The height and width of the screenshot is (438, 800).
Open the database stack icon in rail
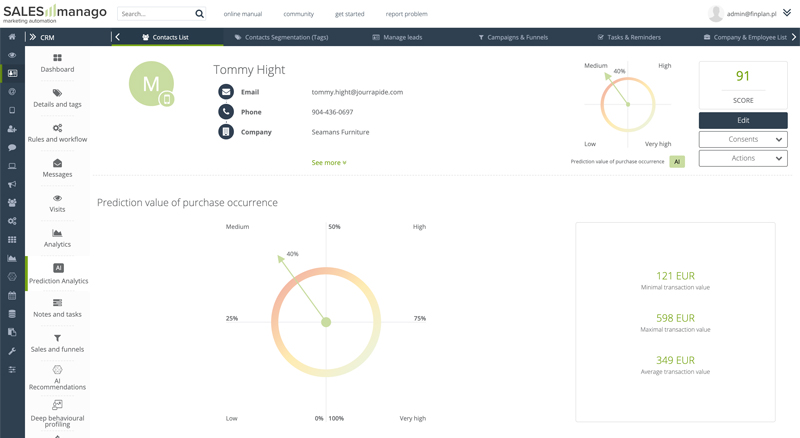12,313
